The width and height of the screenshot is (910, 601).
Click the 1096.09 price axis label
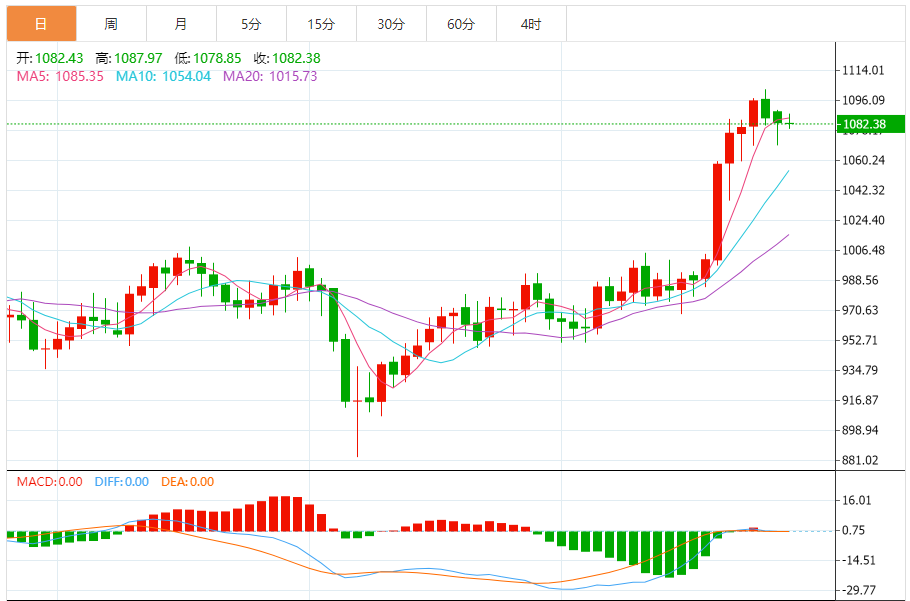pos(864,100)
